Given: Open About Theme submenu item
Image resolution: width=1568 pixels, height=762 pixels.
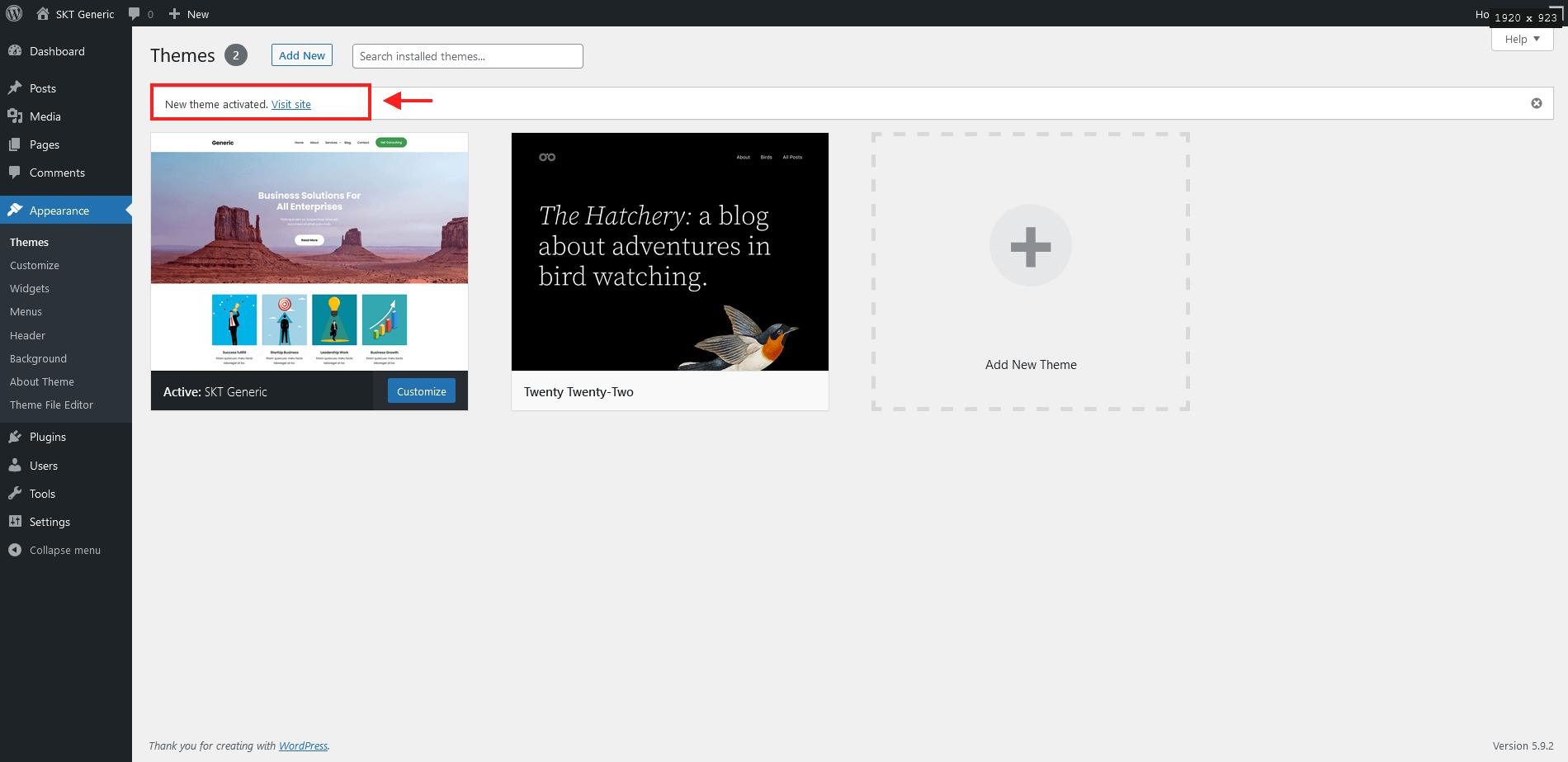Looking at the screenshot, I should click(x=42, y=381).
